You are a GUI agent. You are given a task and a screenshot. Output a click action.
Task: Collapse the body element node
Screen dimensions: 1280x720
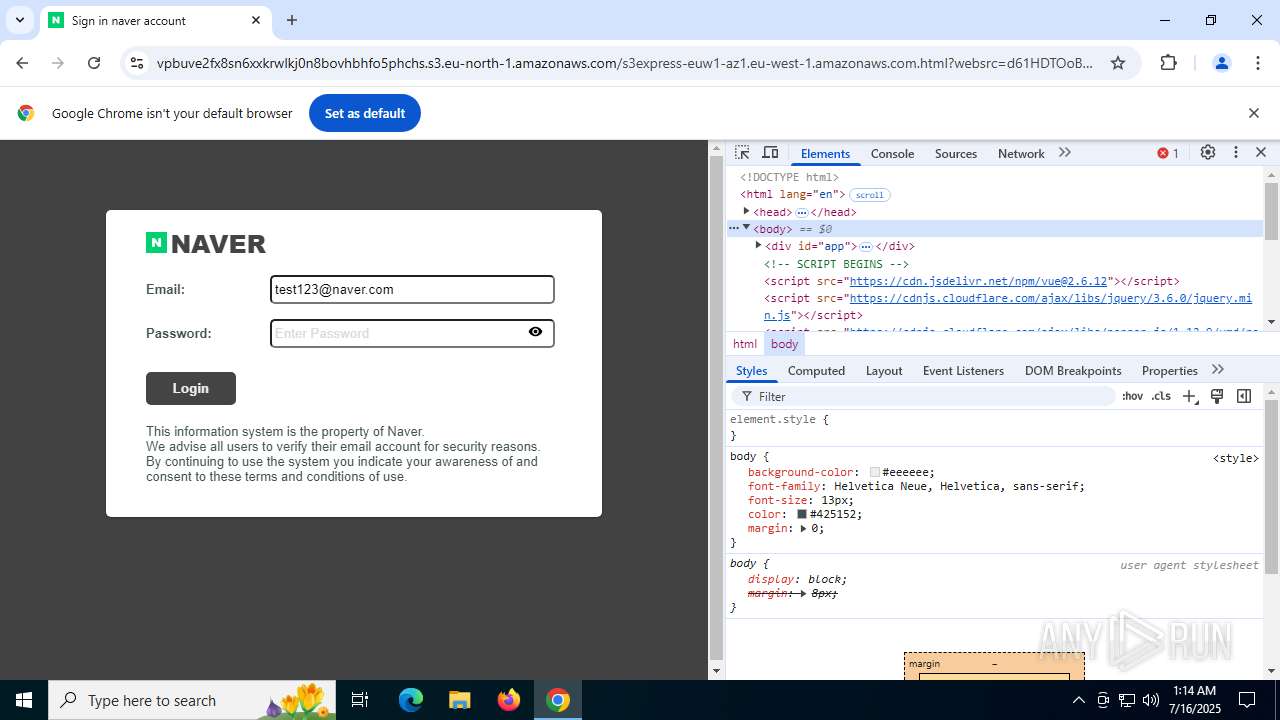point(746,228)
